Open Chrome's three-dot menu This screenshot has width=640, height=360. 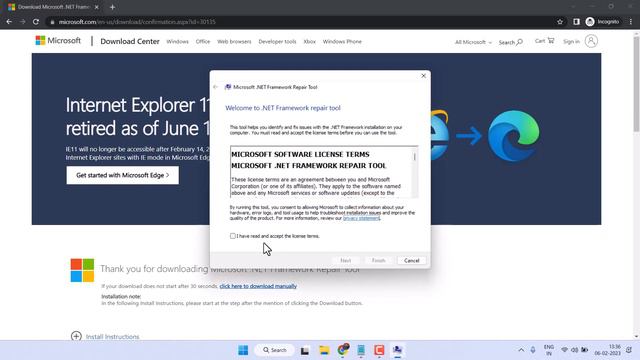[x=631, y=22]
